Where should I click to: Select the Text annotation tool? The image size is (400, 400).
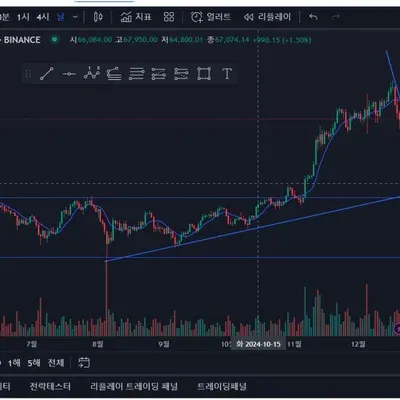point(227,73)
